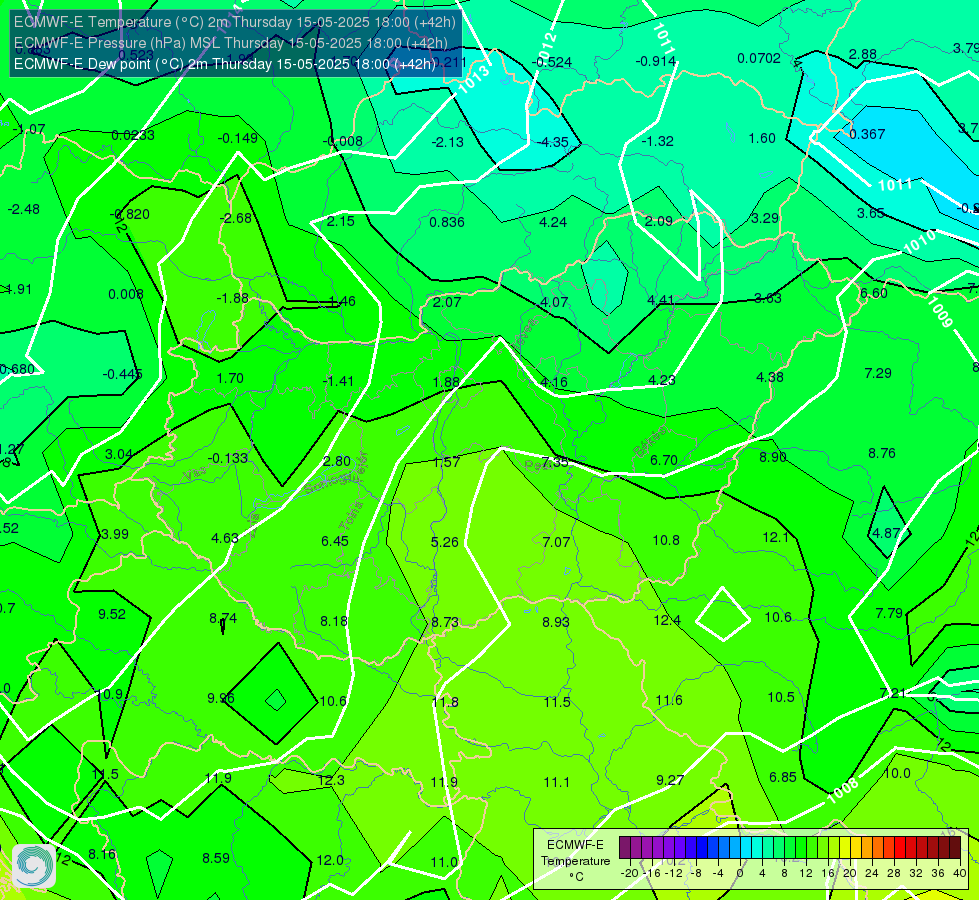Screen dimensions: 979x900
Task: Click the -0.133 dew point value
Action: pyautogui.click(x=227, y=458)
